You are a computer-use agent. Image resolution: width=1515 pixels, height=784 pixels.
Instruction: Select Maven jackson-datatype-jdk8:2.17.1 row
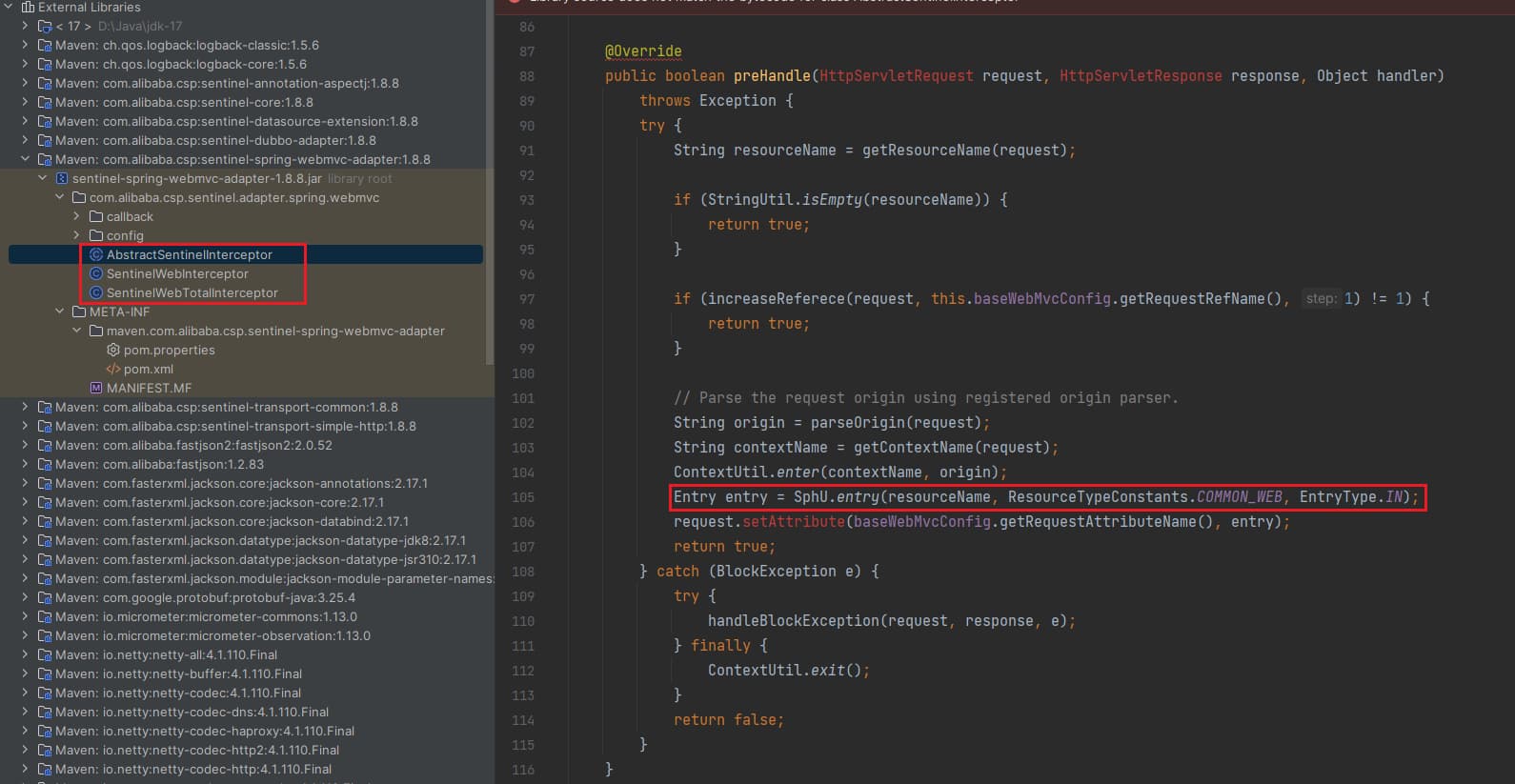pos(246,540)
